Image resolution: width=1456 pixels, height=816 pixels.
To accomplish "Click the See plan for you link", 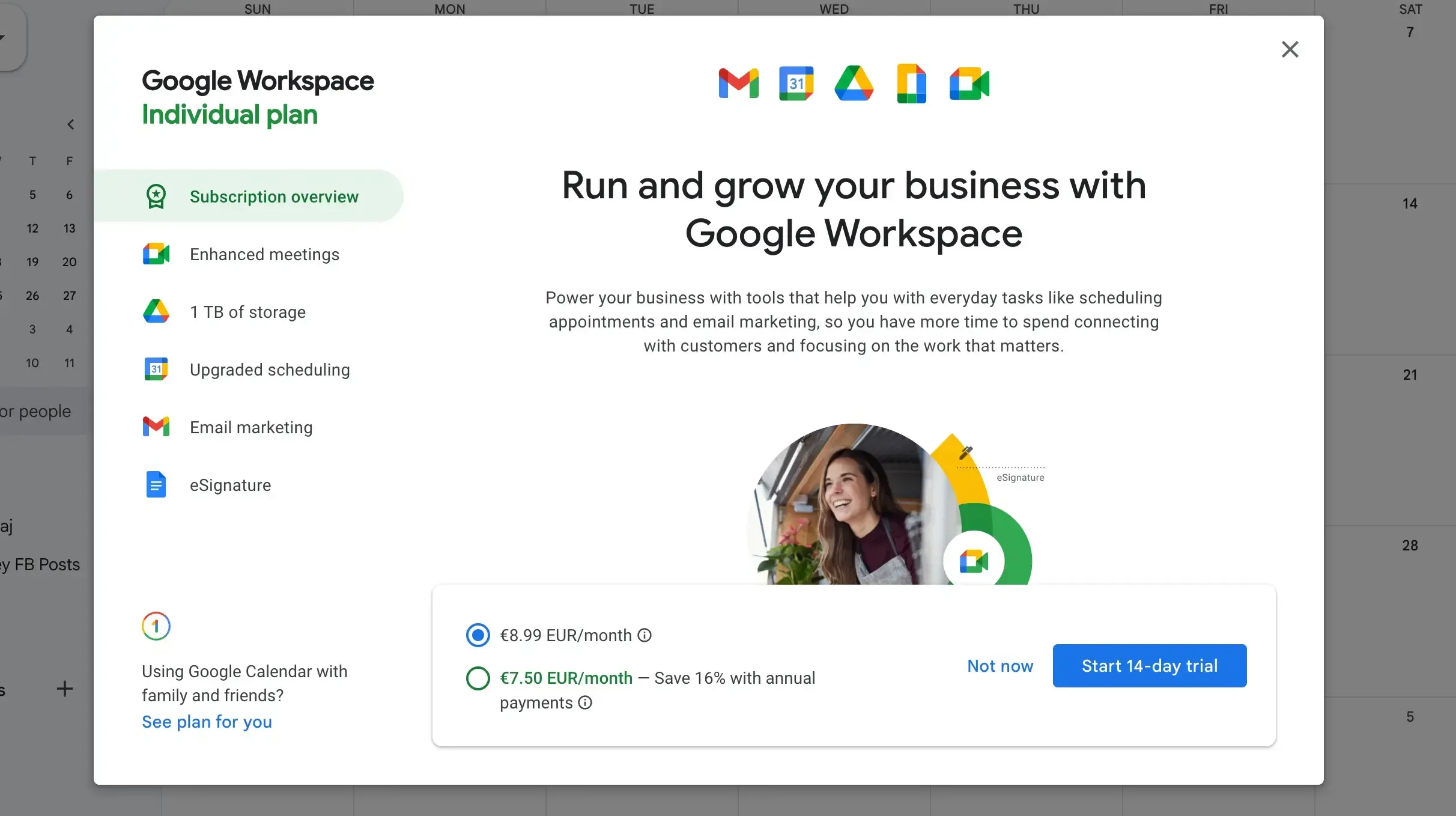I will click(x=207, y=722).
